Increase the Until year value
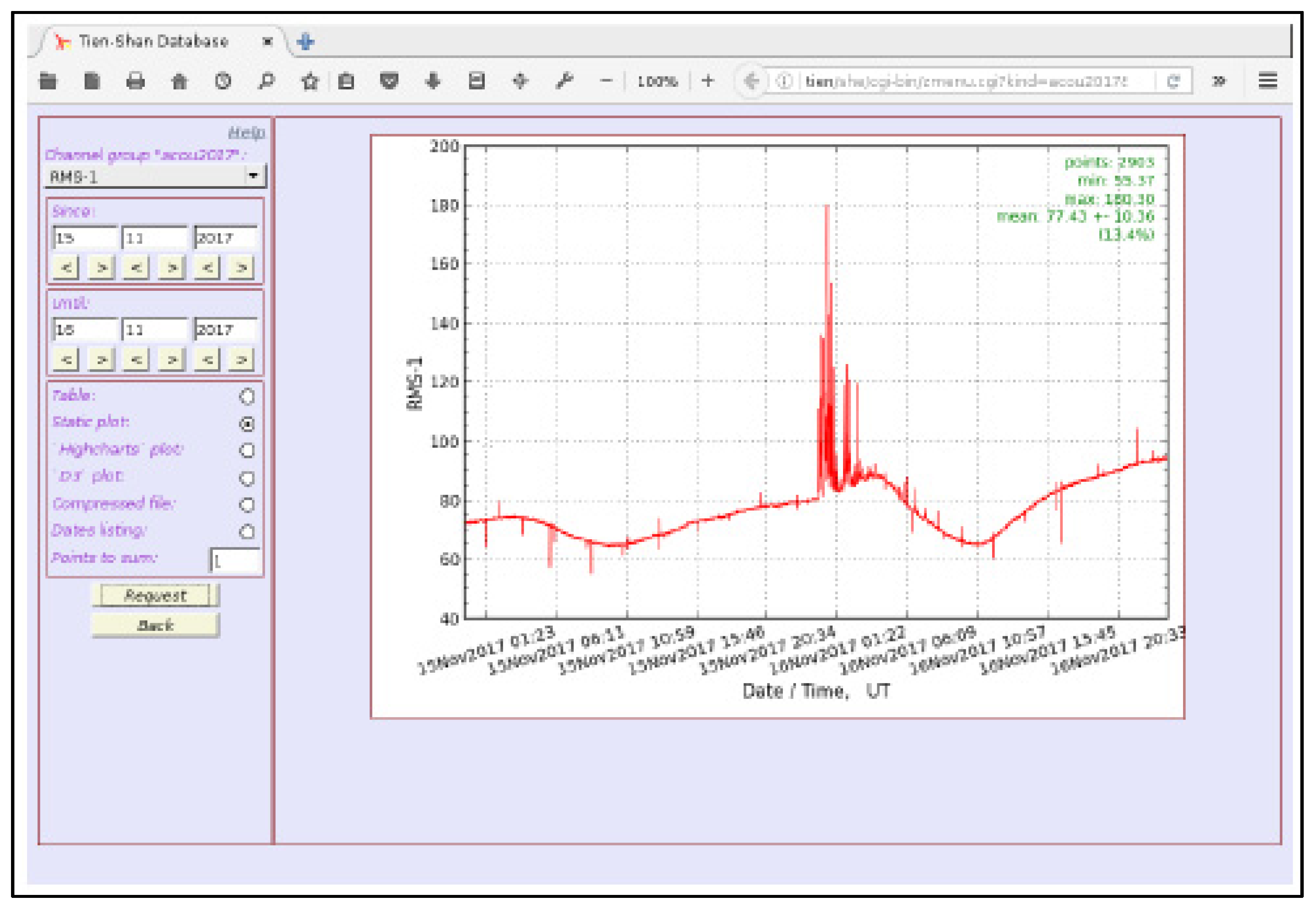 pos(242,359)
